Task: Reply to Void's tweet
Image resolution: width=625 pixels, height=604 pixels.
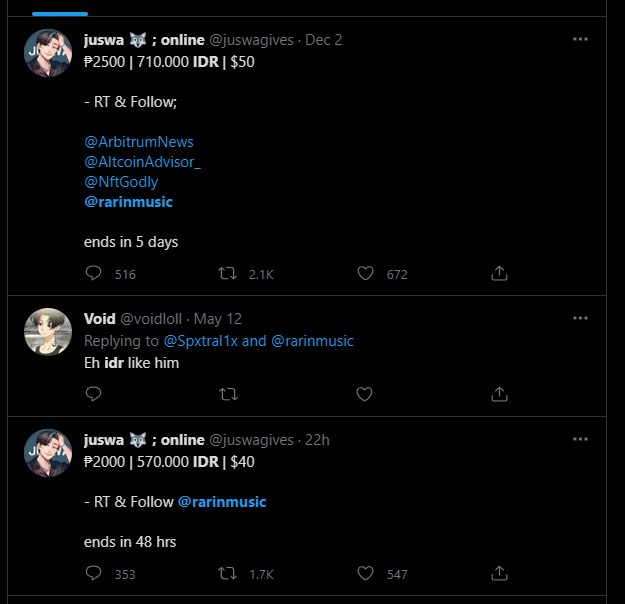Action: click(x=94, y=394)
